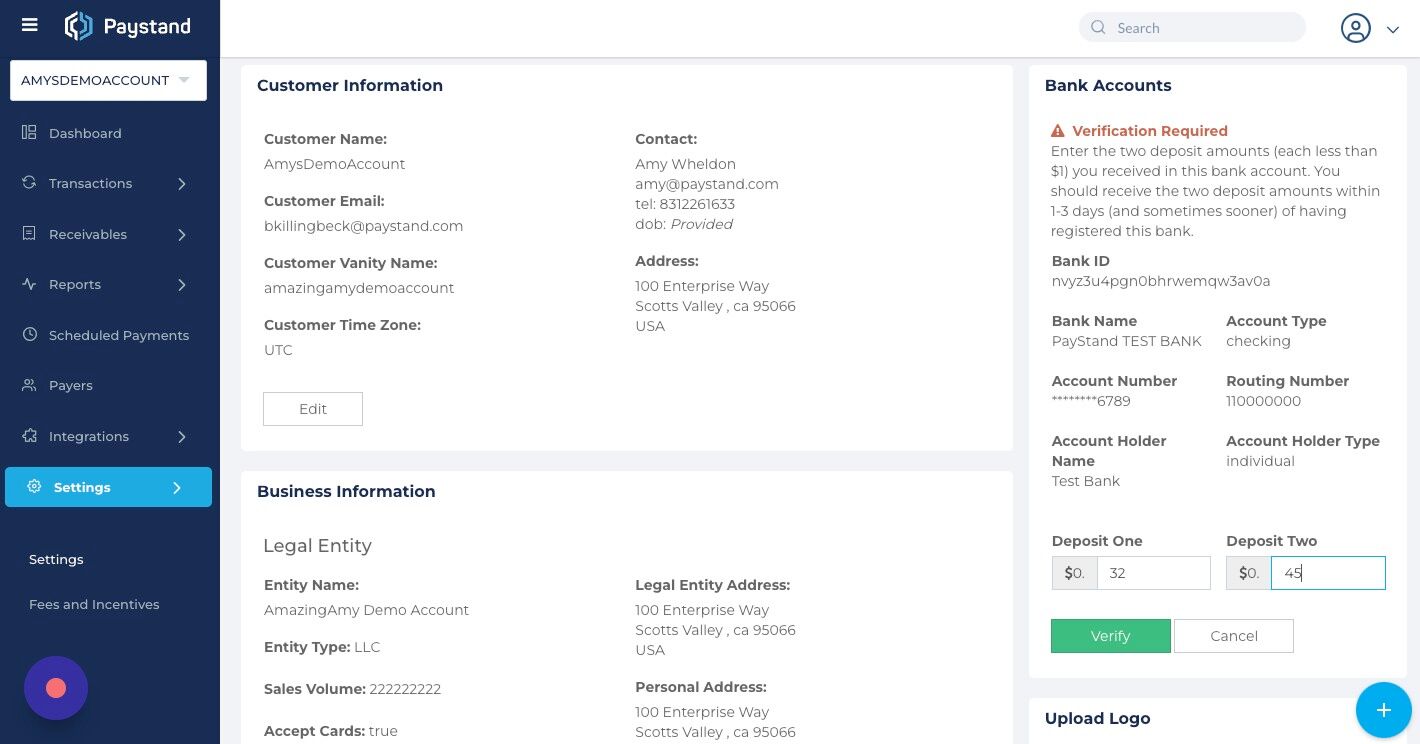The height and width of the screenshot is (744, 1420).
Task: Click the Edit button under Customer Information
Action: point(313,409)
